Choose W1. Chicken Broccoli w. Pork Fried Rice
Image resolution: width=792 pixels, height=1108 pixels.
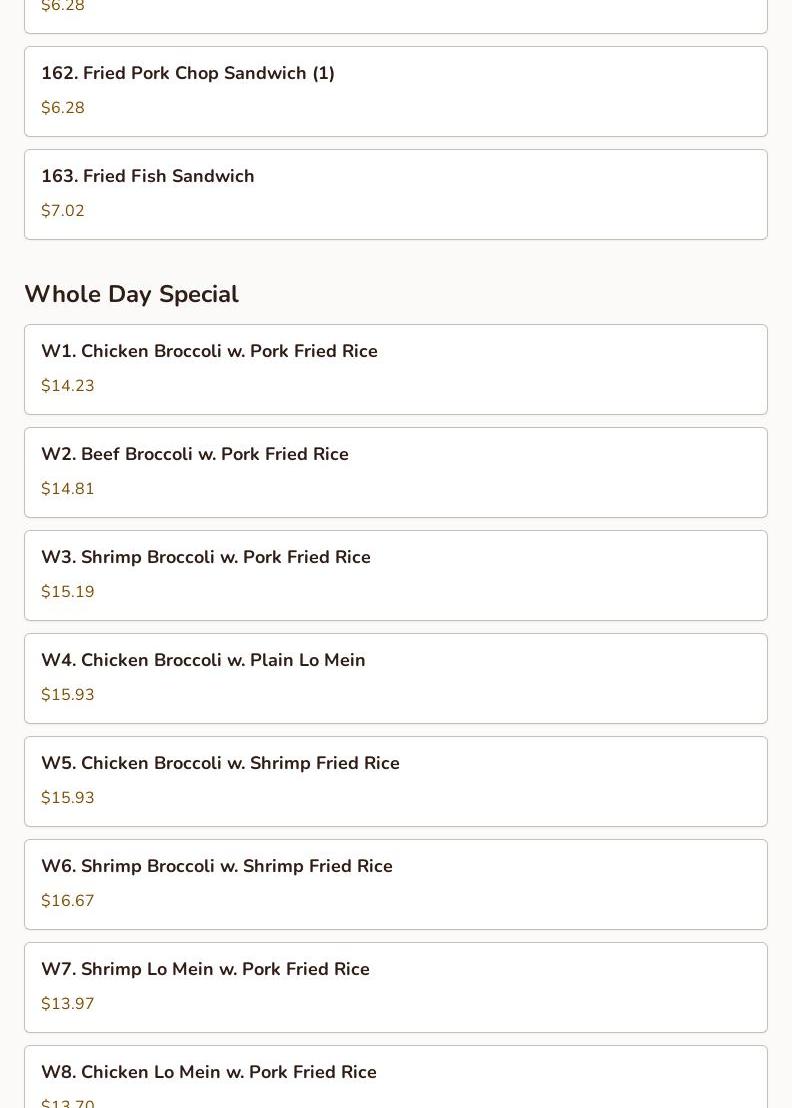click(209, 352)
